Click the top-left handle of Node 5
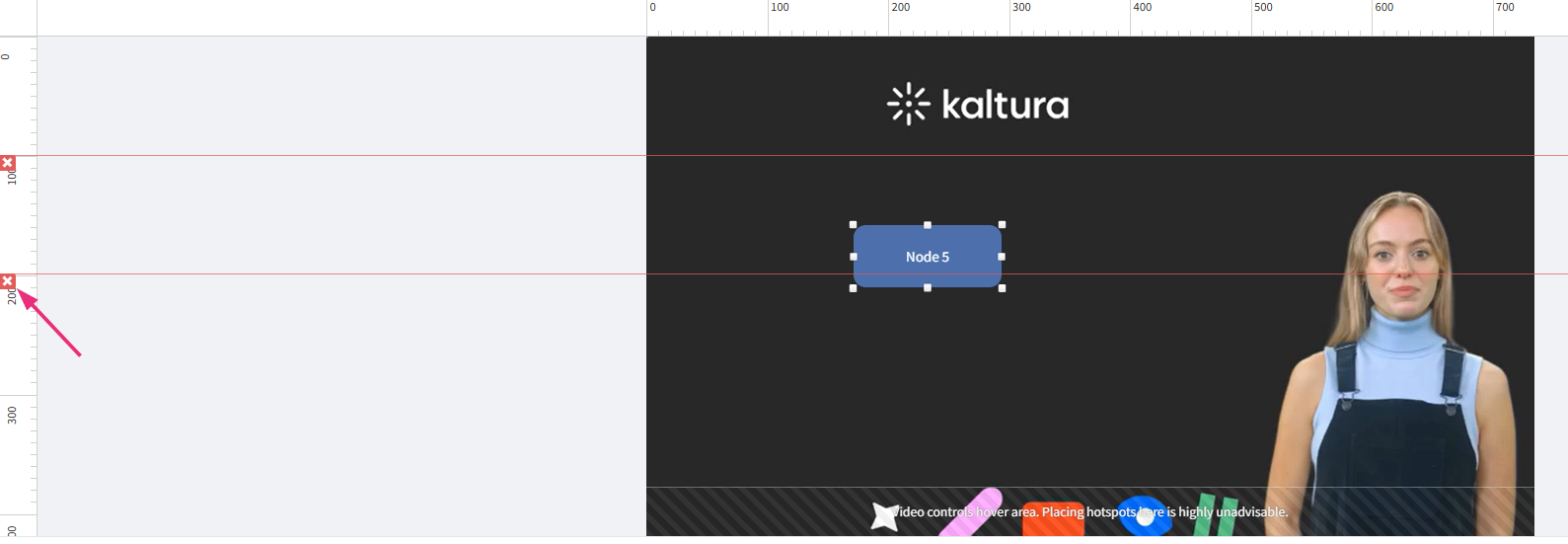Viewport: 1568px width, 544px height. pos(854,225)
